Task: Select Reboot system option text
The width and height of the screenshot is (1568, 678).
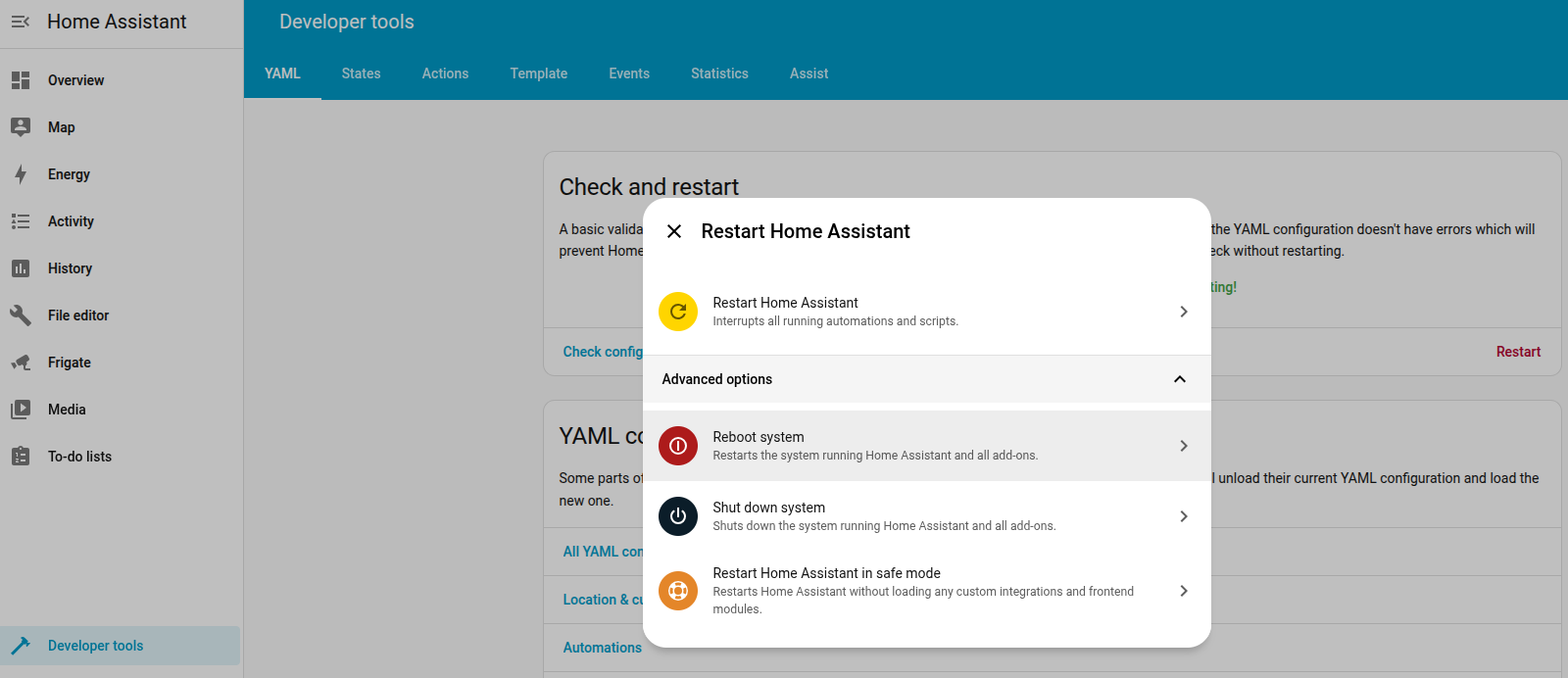Action: [x=759, y=437]
